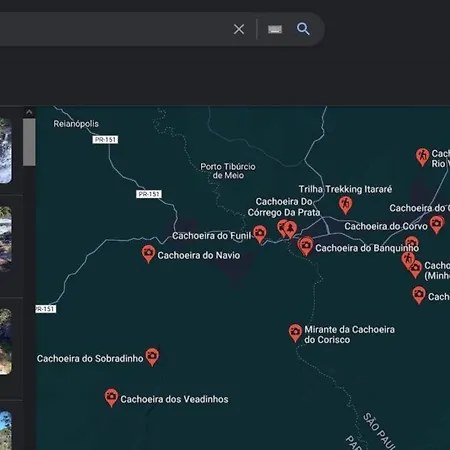The image size is (450, 450).
Task: Open the Córrego Da Prata tree pin
Action: click(291, 229)
